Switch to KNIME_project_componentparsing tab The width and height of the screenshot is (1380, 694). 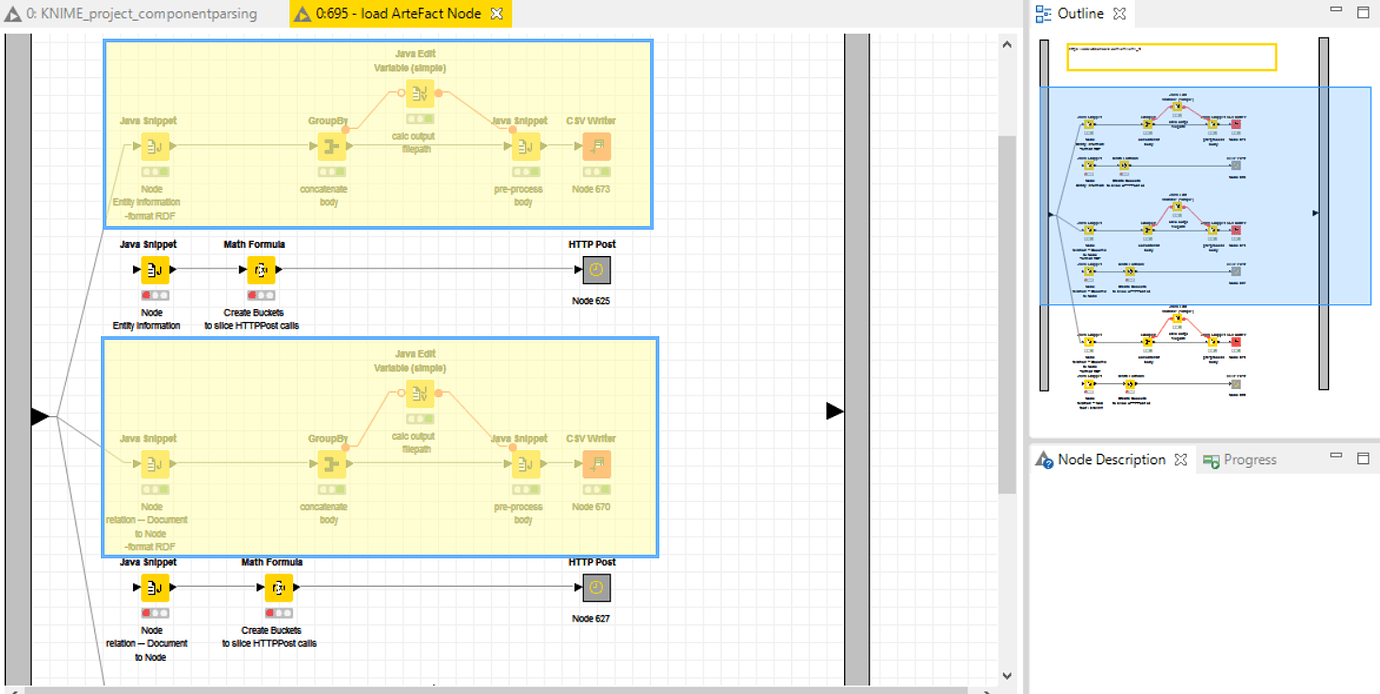point(131,14)
